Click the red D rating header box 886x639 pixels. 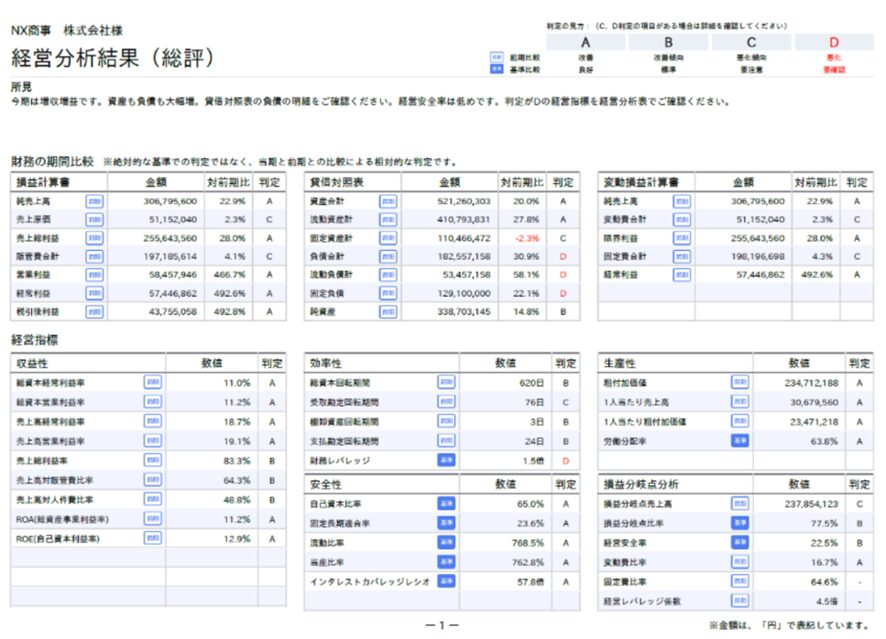point(833,42)
